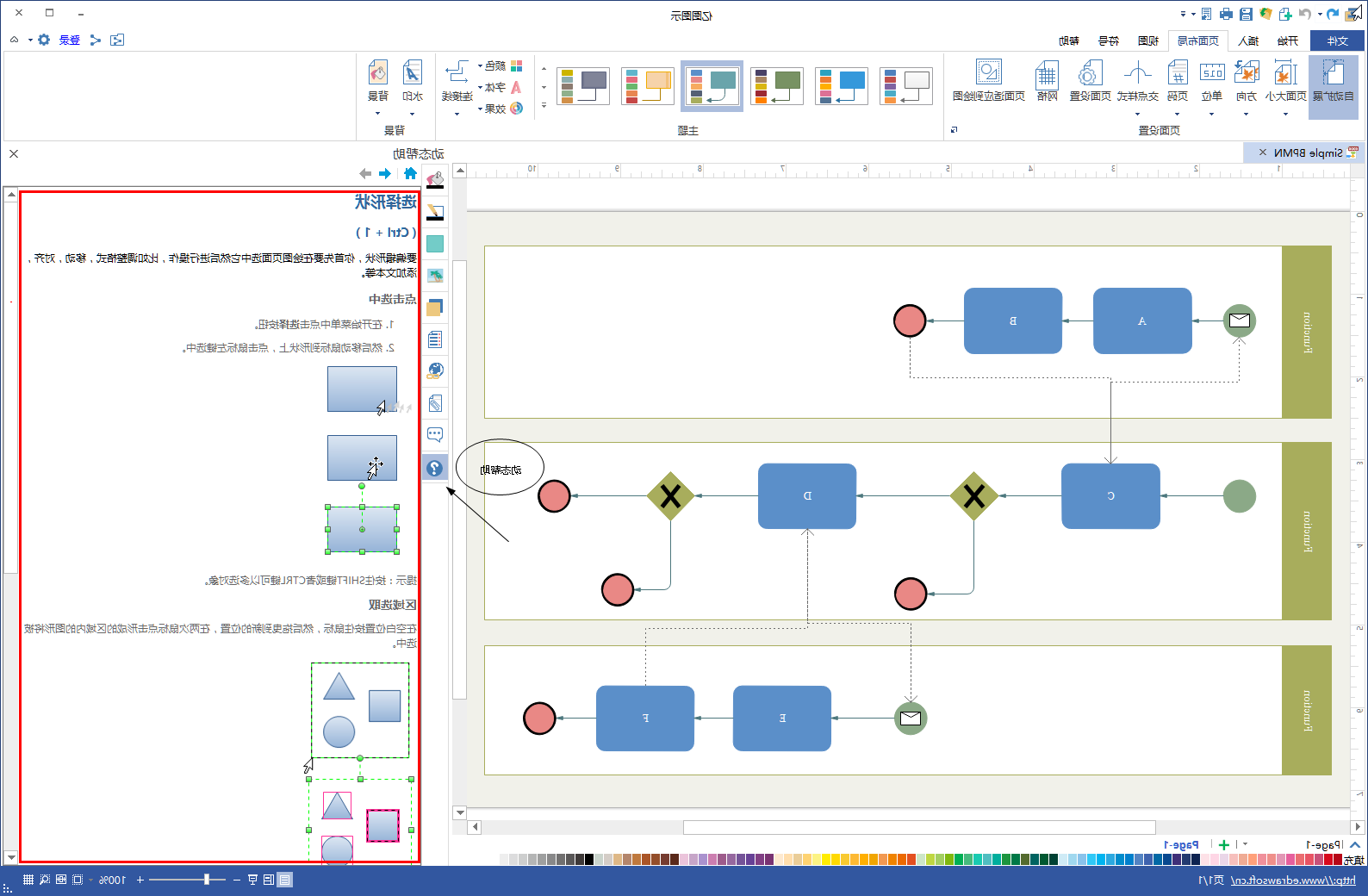Switch to the Help (帮助) ribbon tab
Screen dimensions: 1368x896
click(x=1069, y=40)
